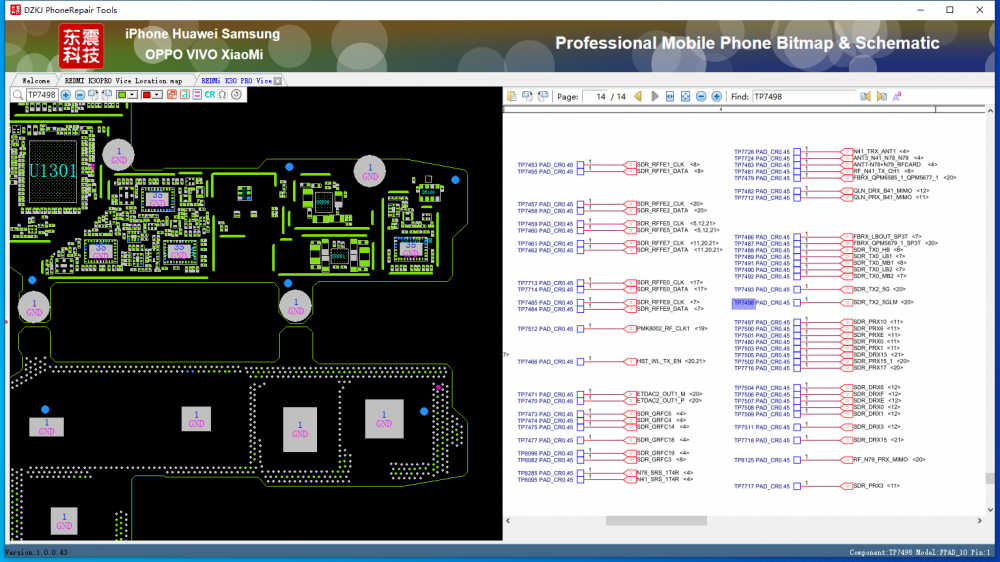This screenshot has width=1000, height=562.
Task: Click the omega resistance icon
Action: coord(223,95)
